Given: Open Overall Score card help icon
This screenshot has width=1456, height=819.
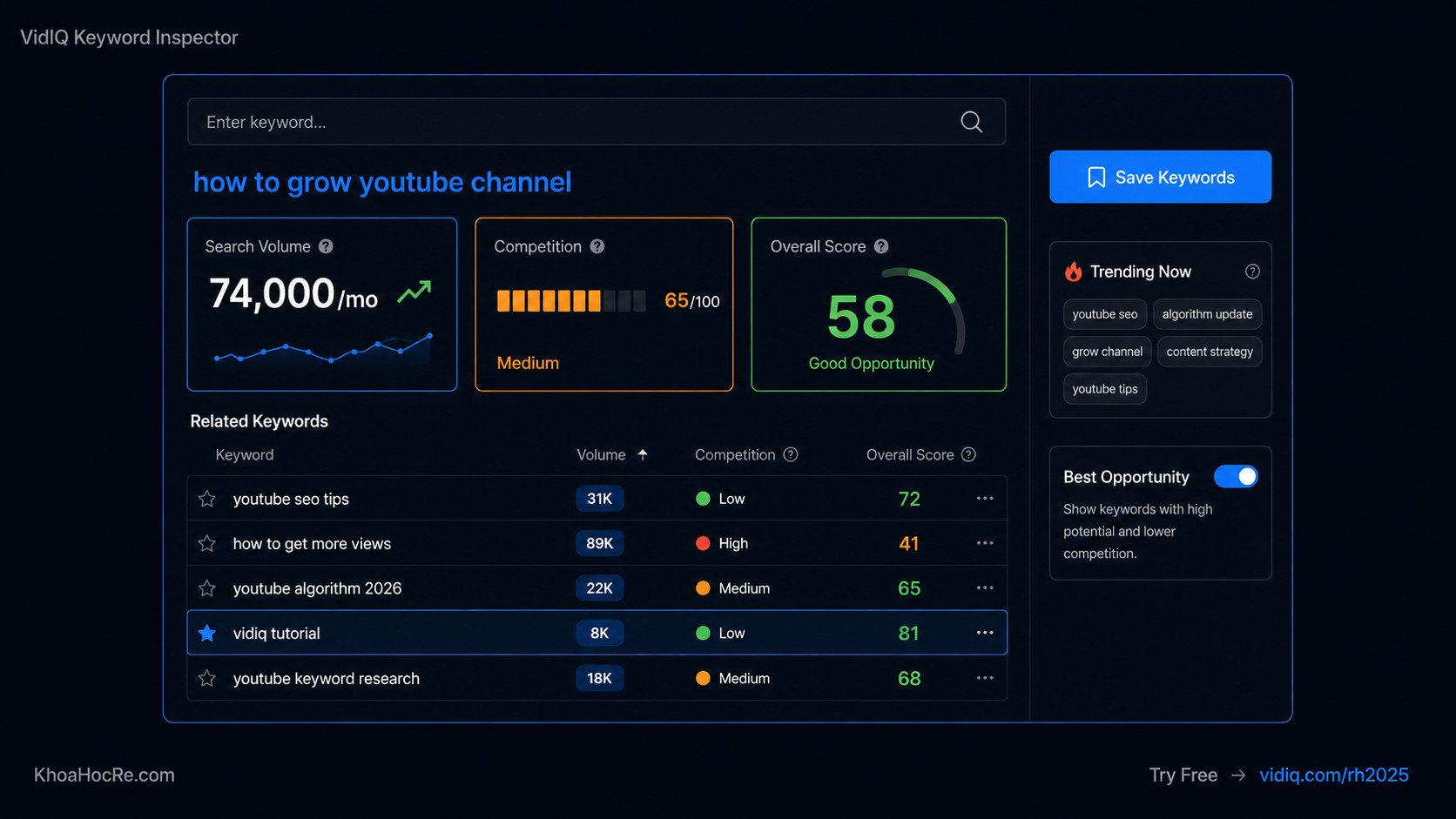Looking at the screenshot, I should 881,246.
